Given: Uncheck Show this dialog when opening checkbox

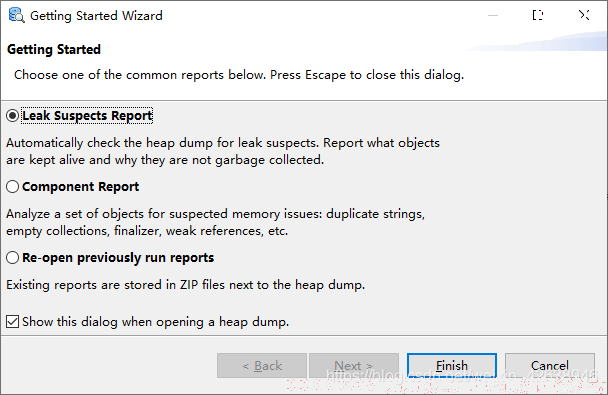Looking at the screenshot, I should (x=12, y=321).
